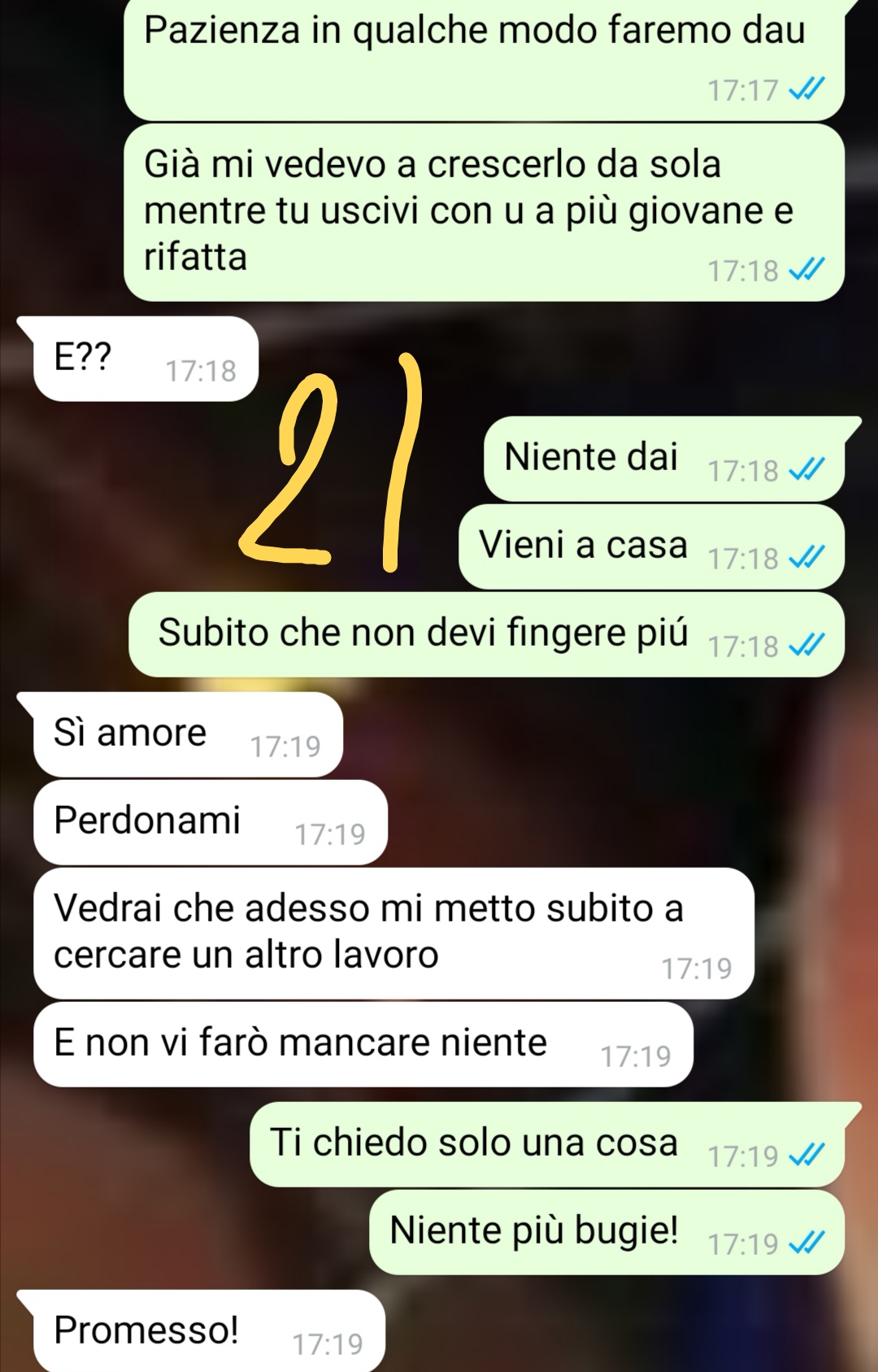Tap the yellow handwritten 21 annotation
The height and width of the screenshot is (1372, 878).
332,462
